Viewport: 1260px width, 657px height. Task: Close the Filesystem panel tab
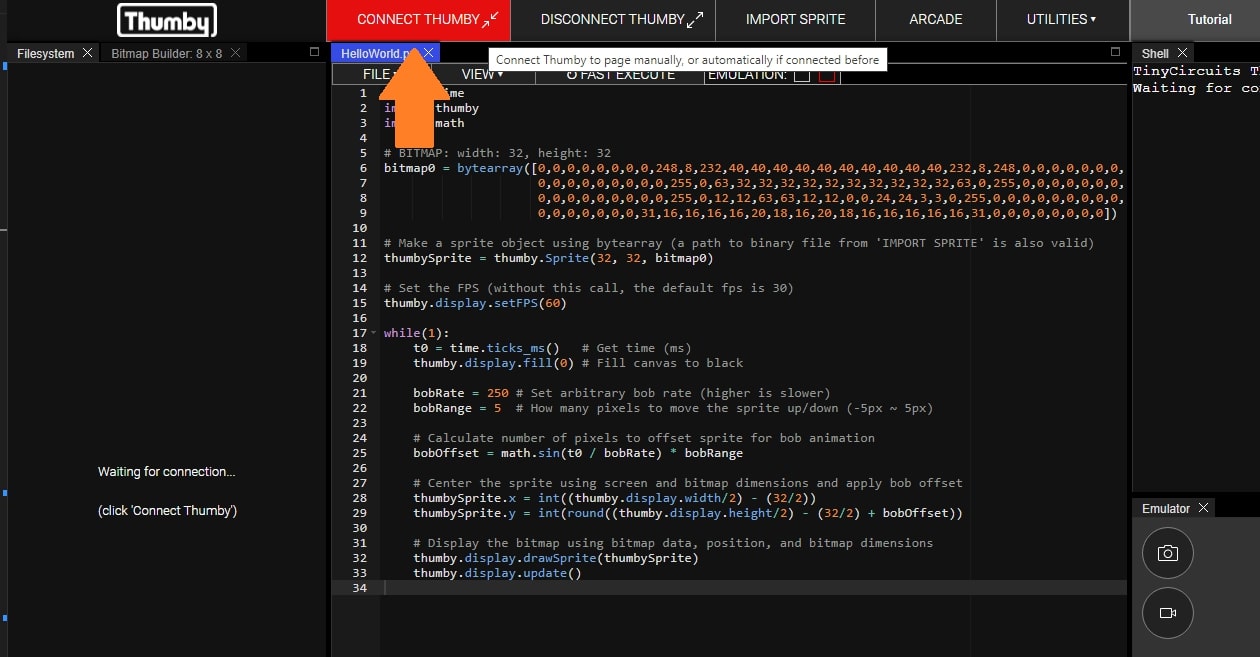tap(87, 53)
